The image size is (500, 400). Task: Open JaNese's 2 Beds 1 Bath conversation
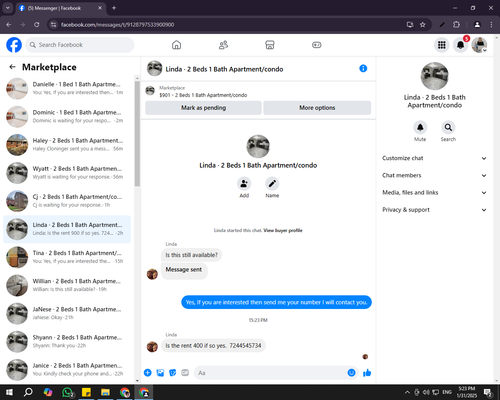click(67, 313)
